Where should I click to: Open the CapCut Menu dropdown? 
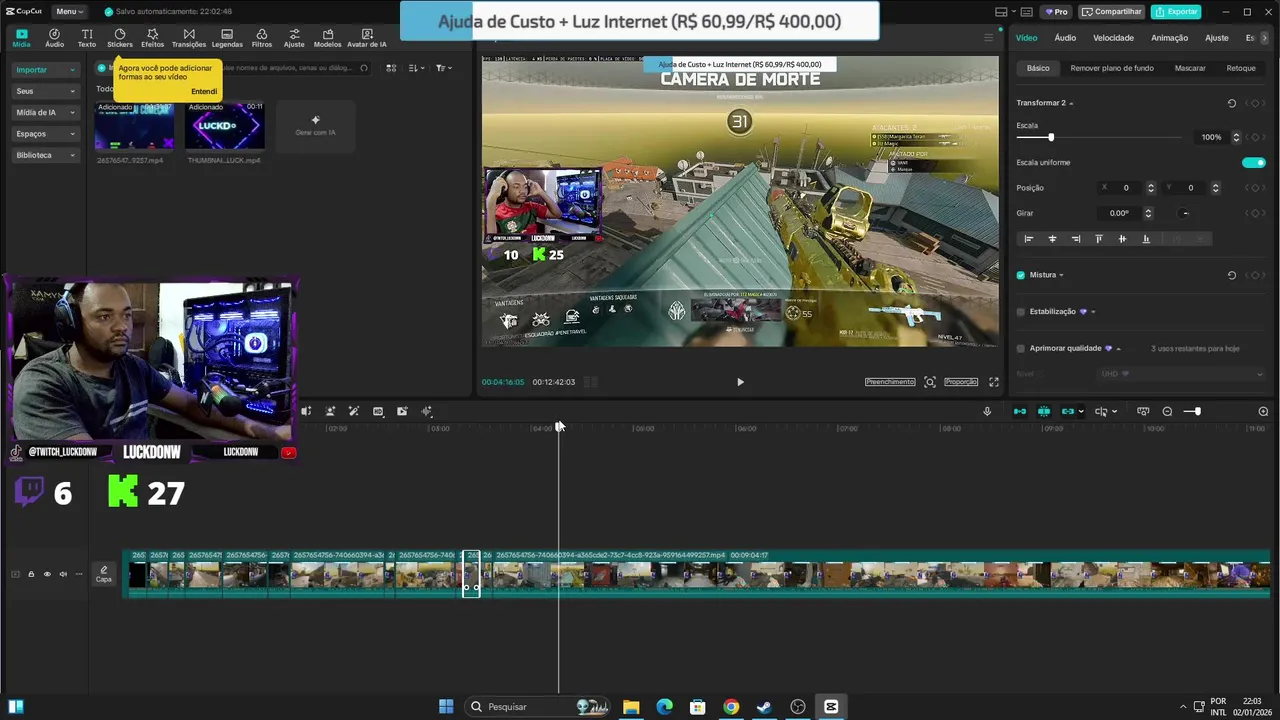click(69, 11)
